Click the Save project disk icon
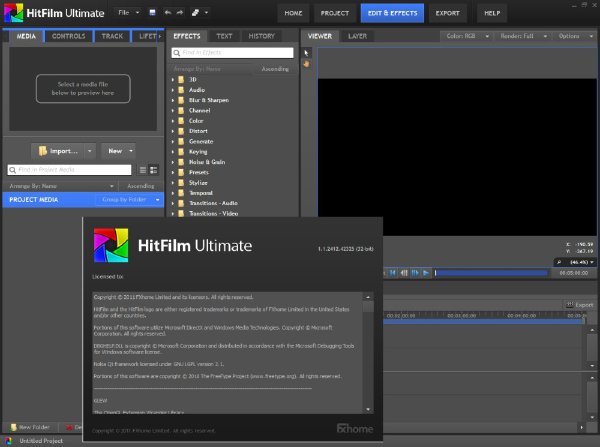Screen dimensions: 600x447 point(152,13)
